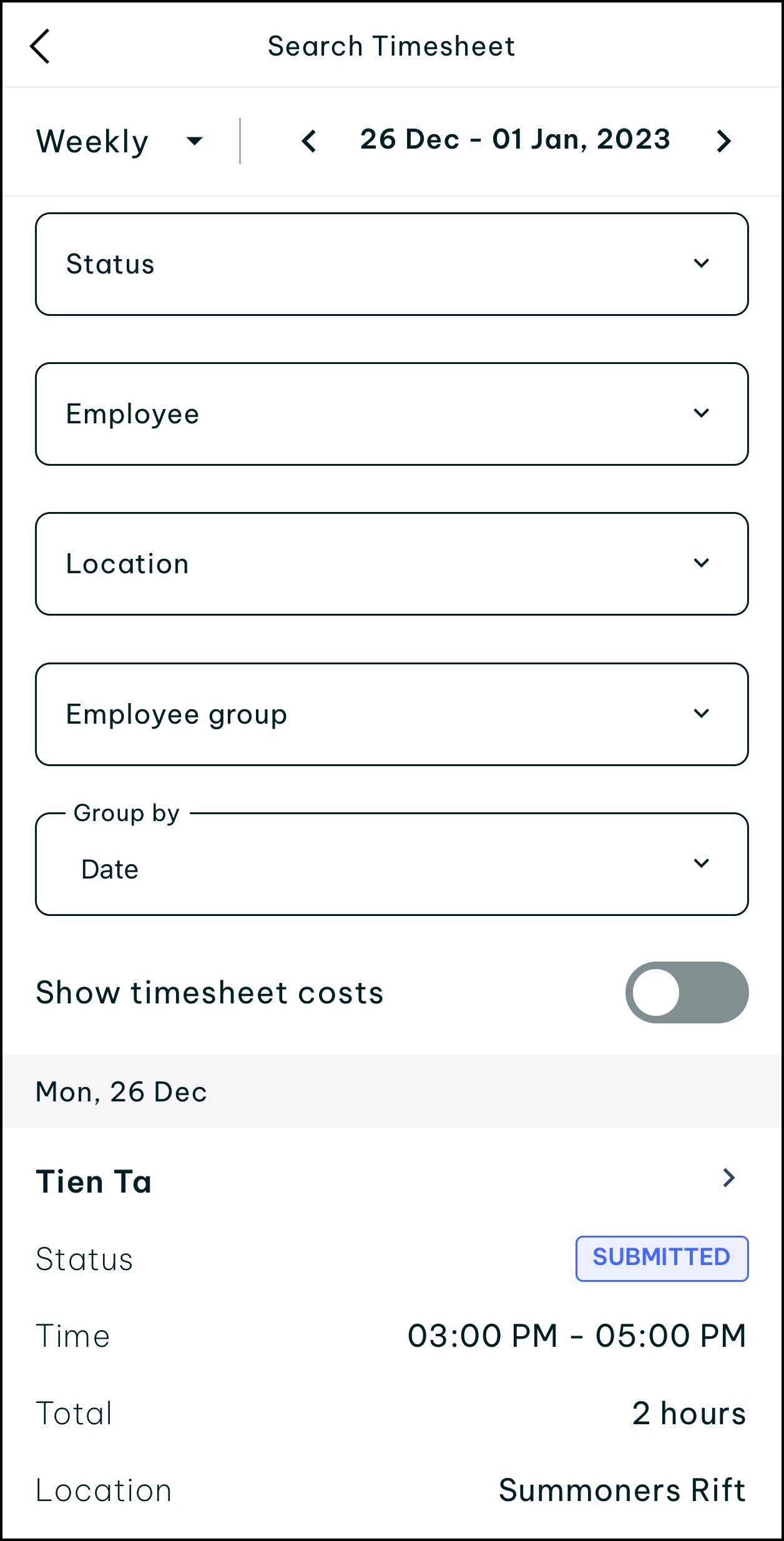Screen dimensions: 784x1541
Task: Click the Employee field chevron icon
Action: [x=702, y=413]
